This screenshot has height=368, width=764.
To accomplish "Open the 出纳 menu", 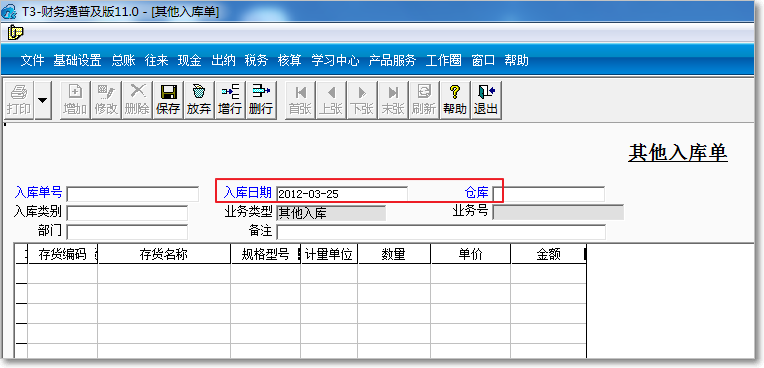I will [223, 60].
